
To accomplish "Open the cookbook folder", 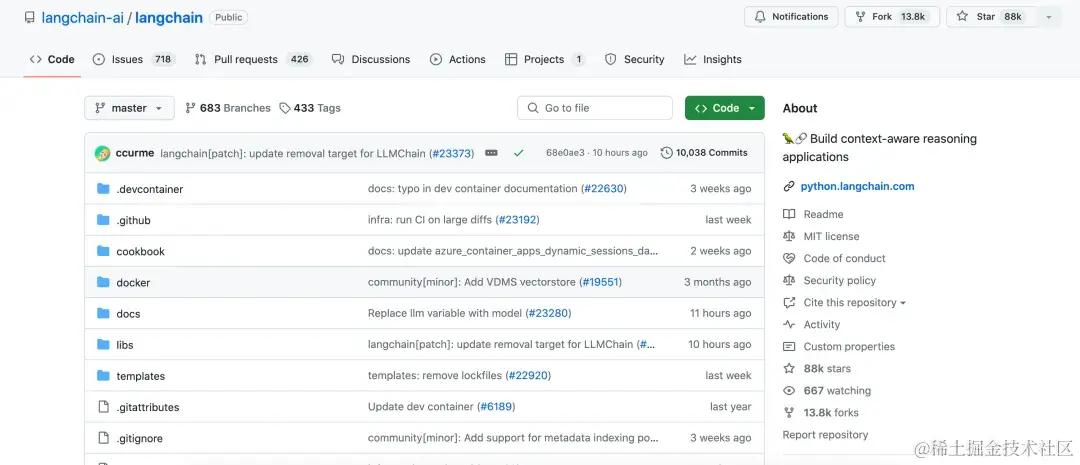I will 141,251.
